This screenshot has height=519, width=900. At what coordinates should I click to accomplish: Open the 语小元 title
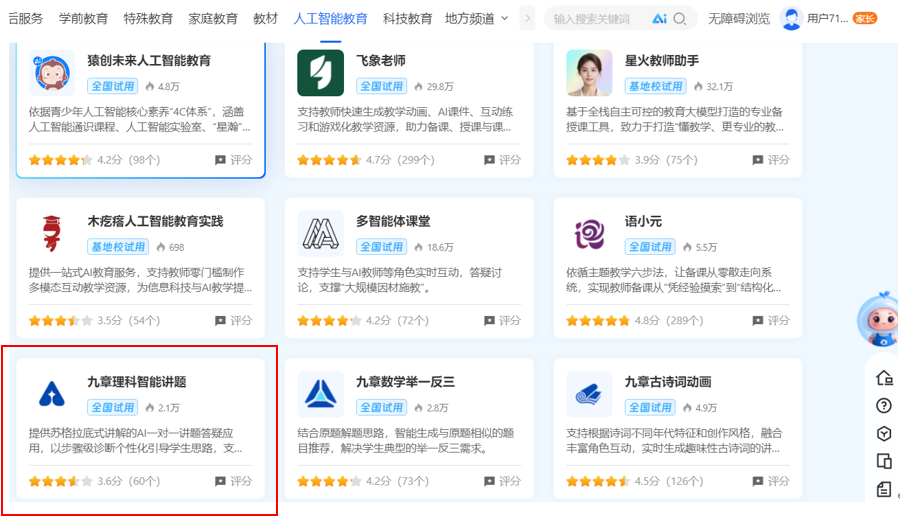click(643, 221)
